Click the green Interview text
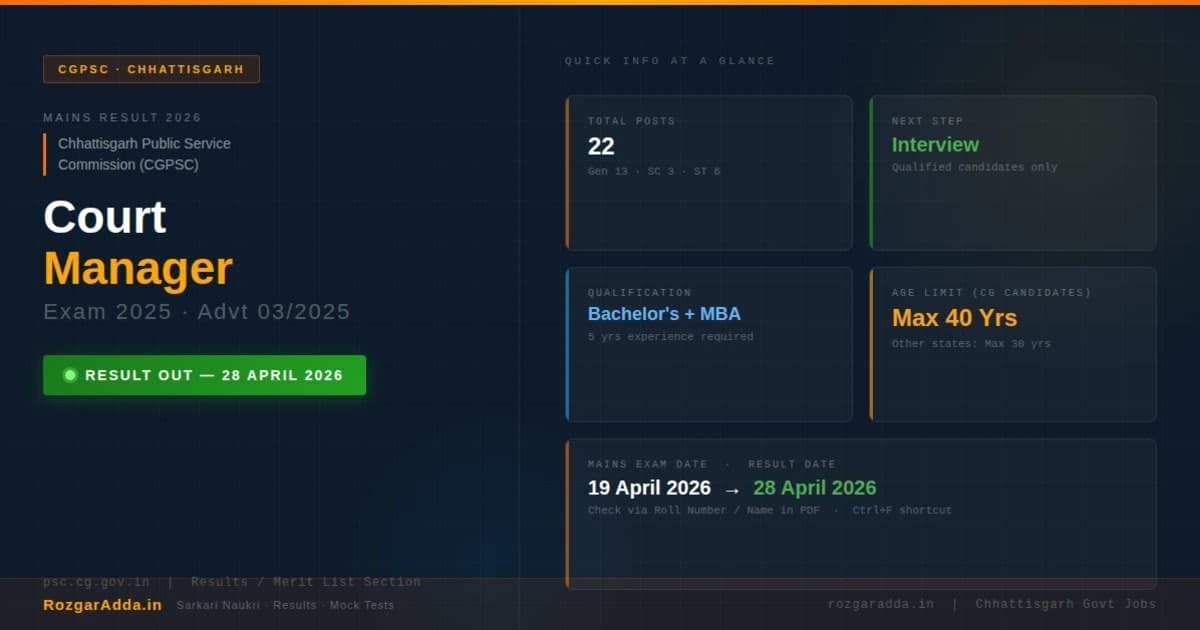Screen dimensions: 1200x630 (x=935, y=145)
